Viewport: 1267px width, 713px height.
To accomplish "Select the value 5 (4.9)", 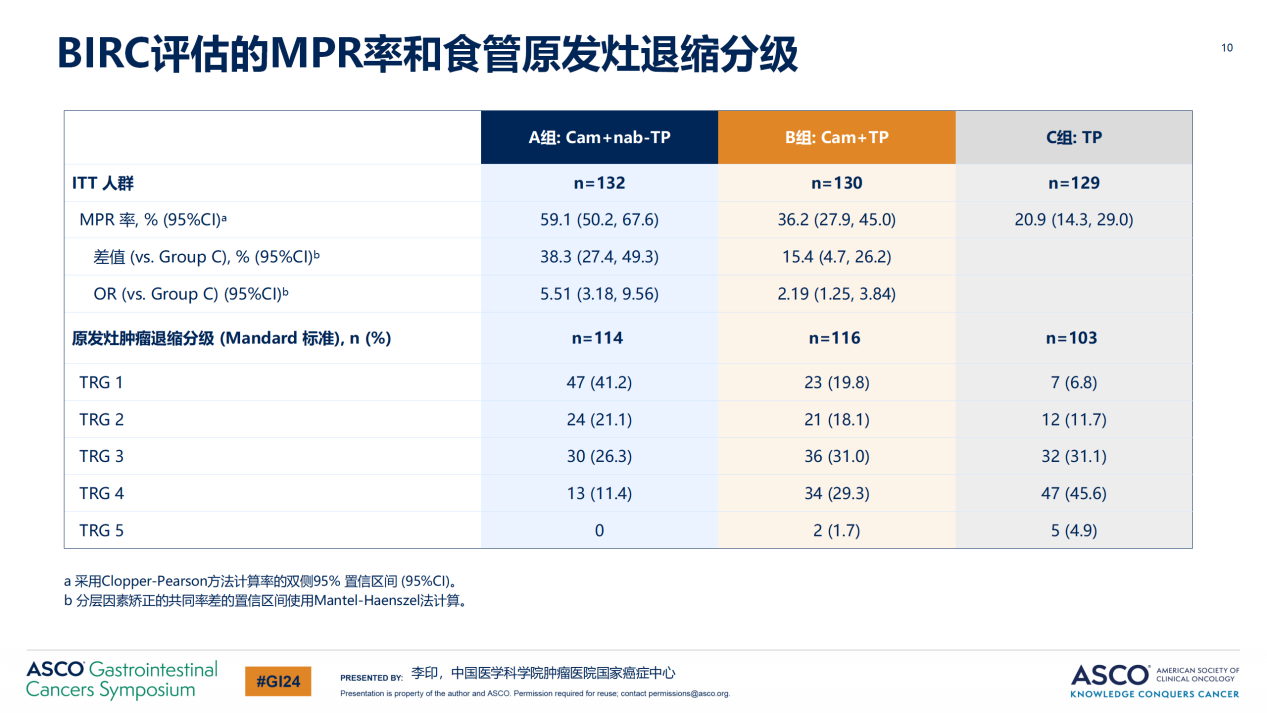I will (x=1074, y=530).
